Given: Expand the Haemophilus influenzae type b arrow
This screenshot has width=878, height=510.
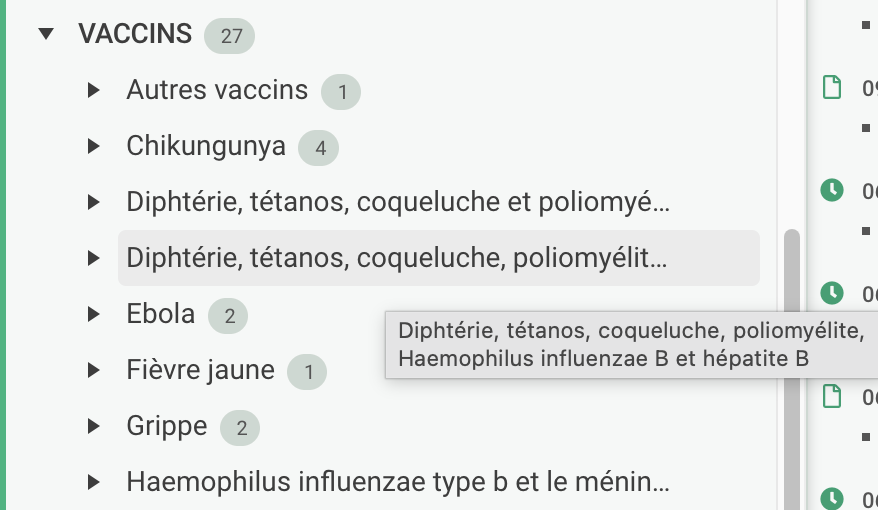Looking at the screenshot, I should point(94,483).
